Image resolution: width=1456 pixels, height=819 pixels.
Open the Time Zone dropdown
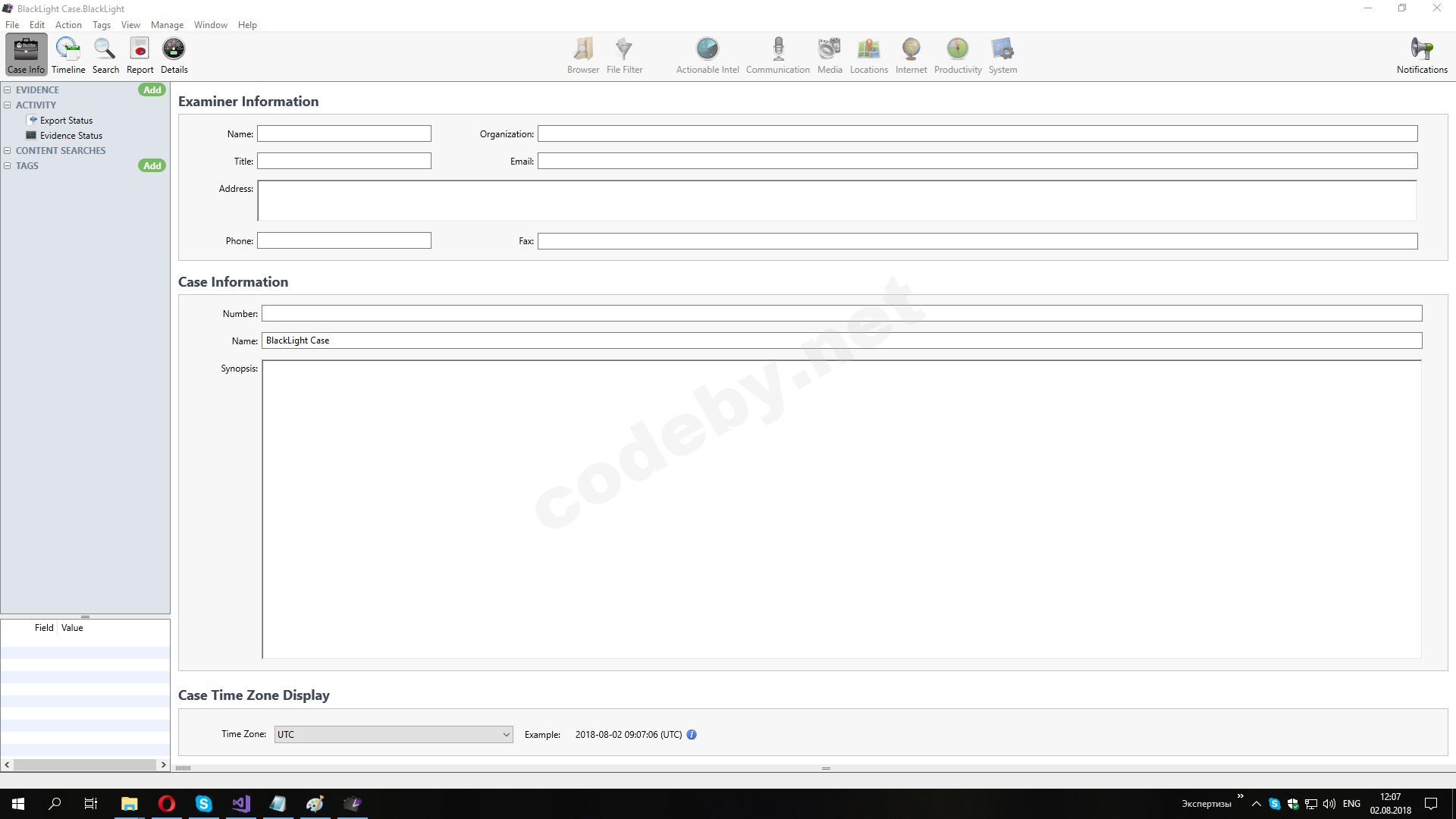click(394, 735)
